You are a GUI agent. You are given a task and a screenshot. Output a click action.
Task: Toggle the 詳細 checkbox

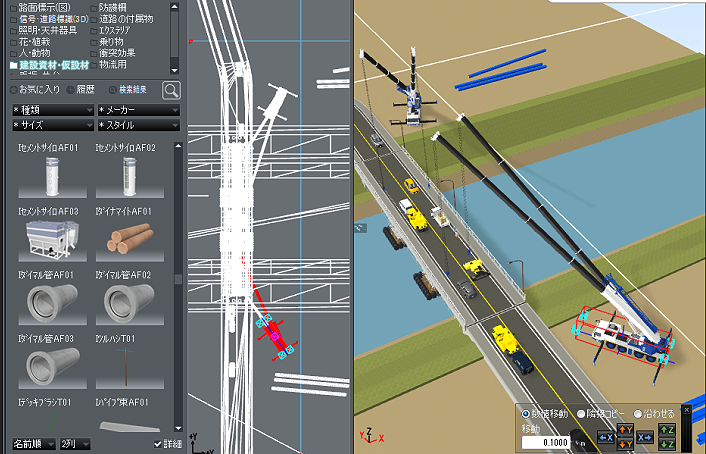(x=158, y=443)
